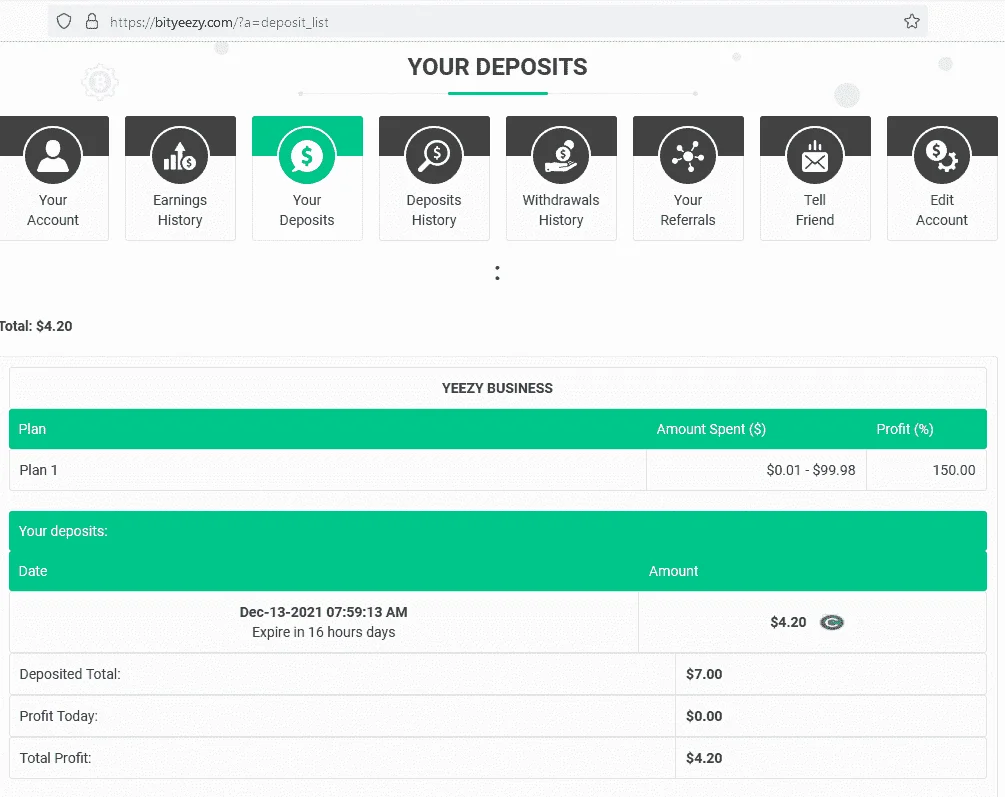1005x797 pixels.
Task: Click the padlock site security icon
Action: (92, 22)
